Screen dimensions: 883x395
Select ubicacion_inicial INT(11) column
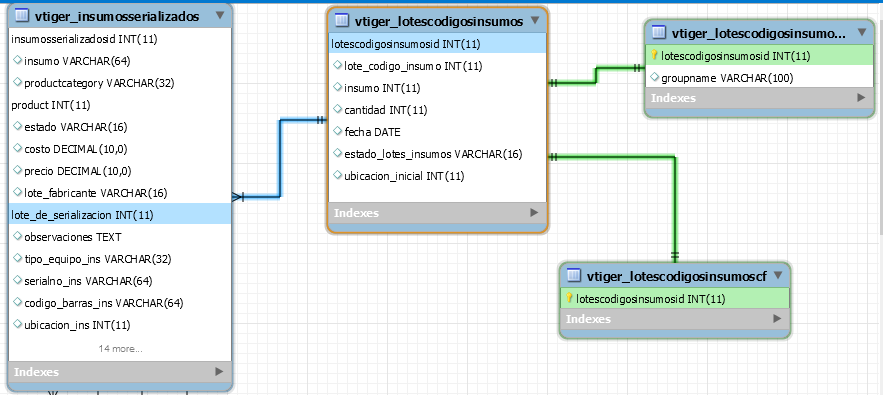[438, 176]
